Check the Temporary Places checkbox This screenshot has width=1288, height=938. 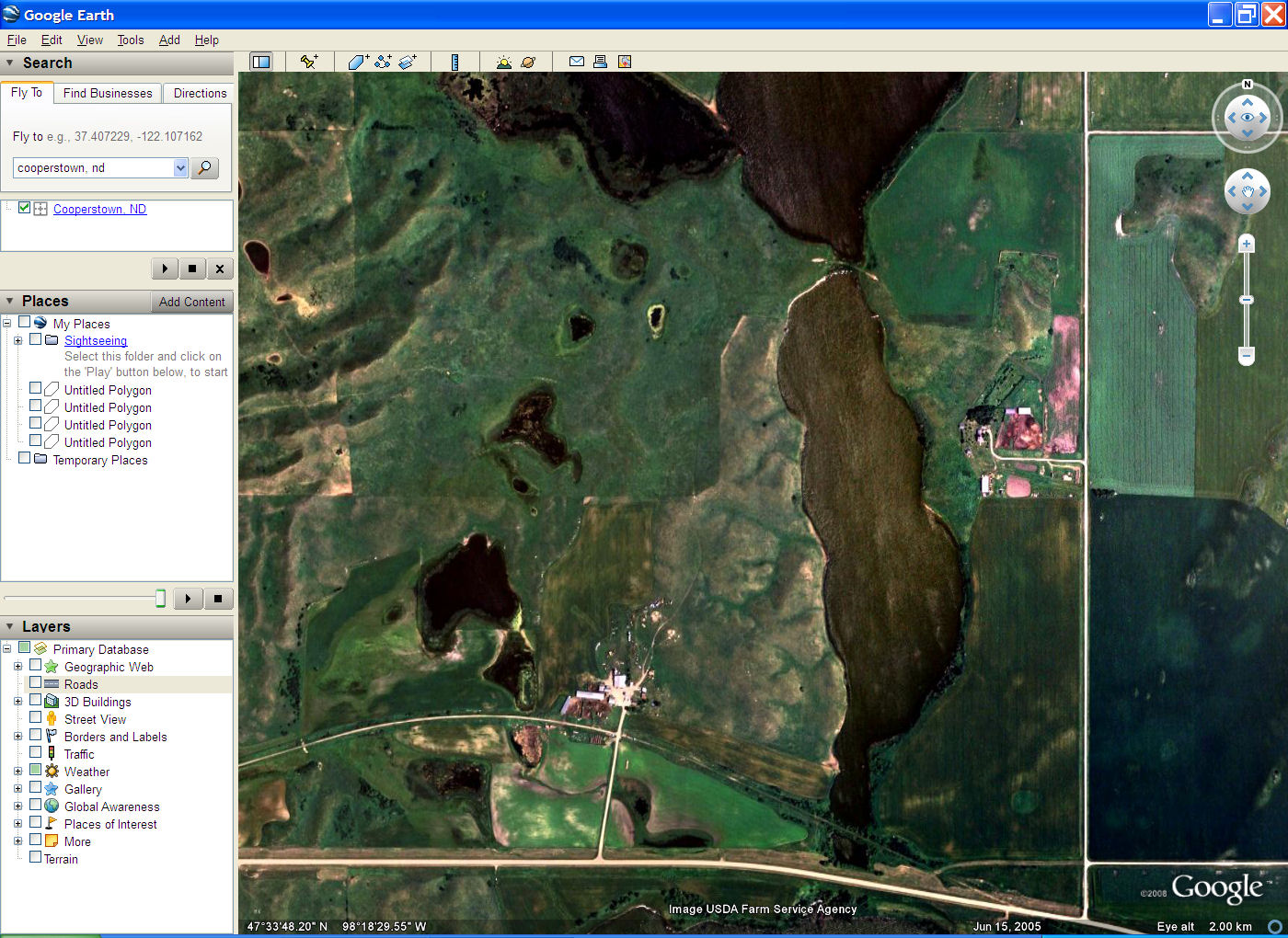click(24, 459)
